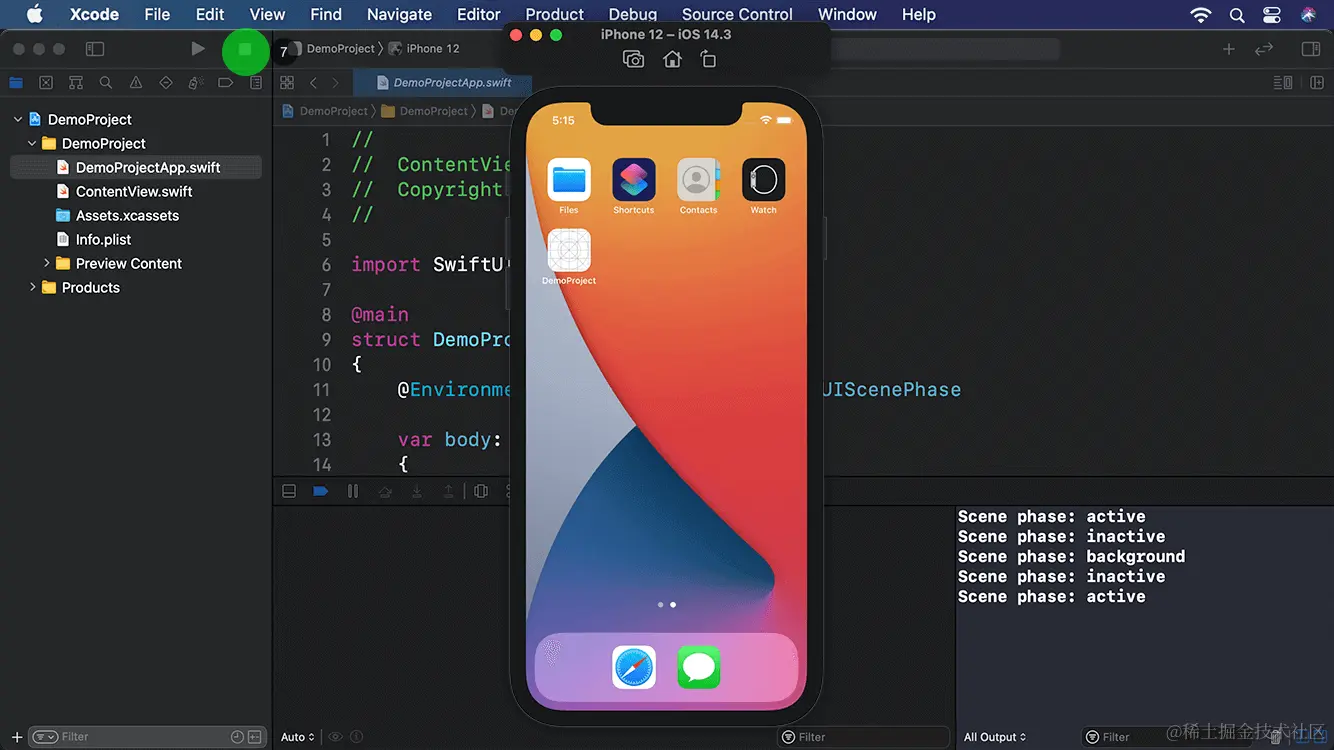Screen dimensions: 1334x750
Task: Open the Find navigator magnifier icon
Action: (106, 83)
